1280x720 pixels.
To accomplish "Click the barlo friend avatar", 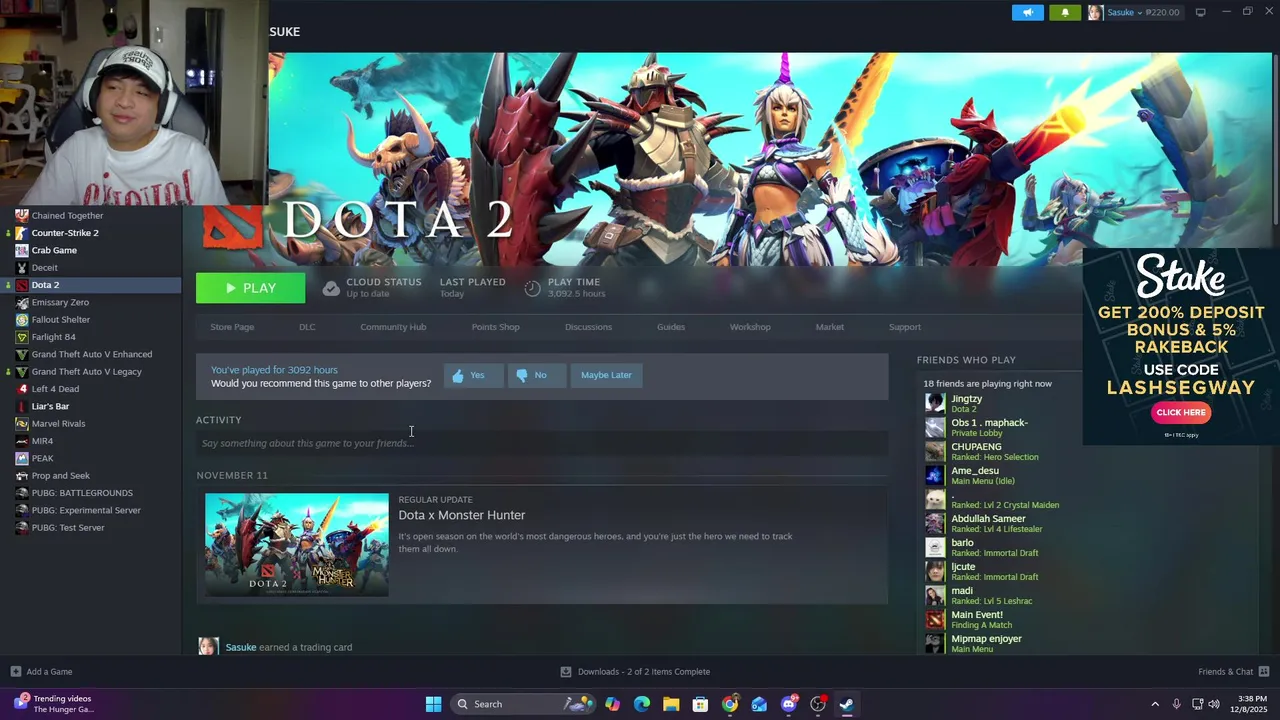I will tap(935, 548).
